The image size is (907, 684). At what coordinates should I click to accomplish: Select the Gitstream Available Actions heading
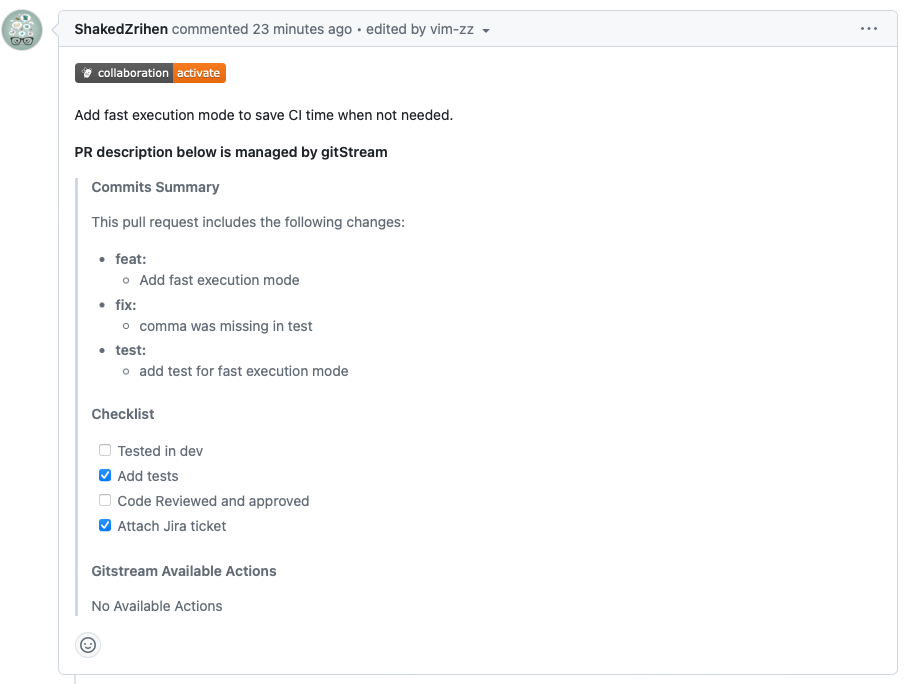click(x=183, y=571)
